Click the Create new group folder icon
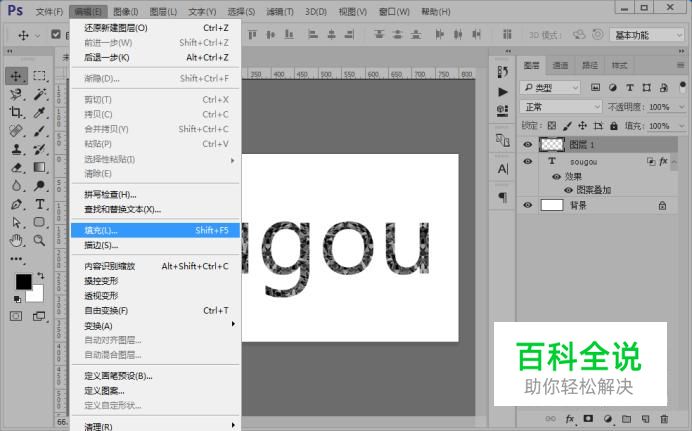The width and height of the screenshot is (692, 431). pos(626,419)
